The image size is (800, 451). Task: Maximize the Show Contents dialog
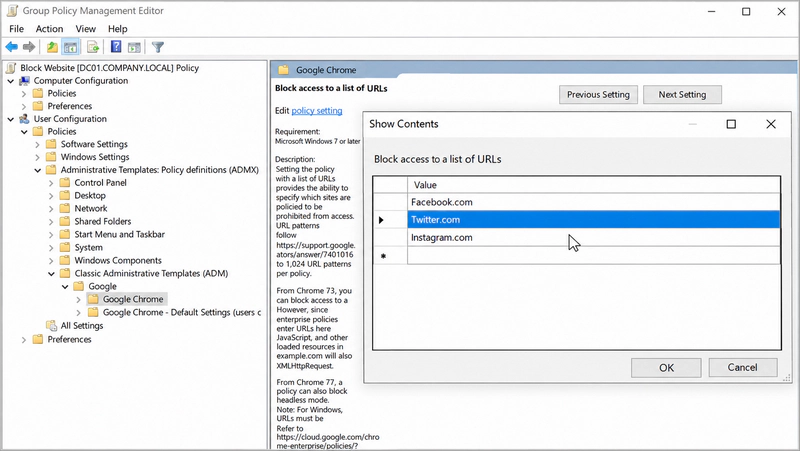[x=731, y=124]
